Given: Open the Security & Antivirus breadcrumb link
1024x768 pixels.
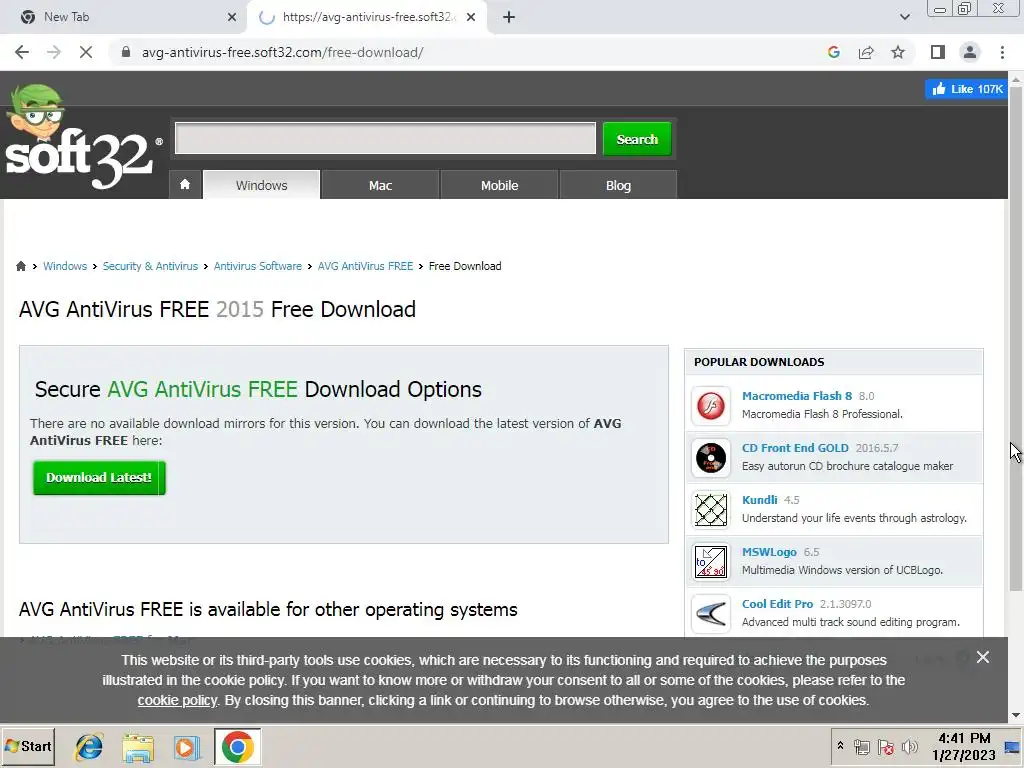Looking at the screenshot, I should (x=150, y=266).
